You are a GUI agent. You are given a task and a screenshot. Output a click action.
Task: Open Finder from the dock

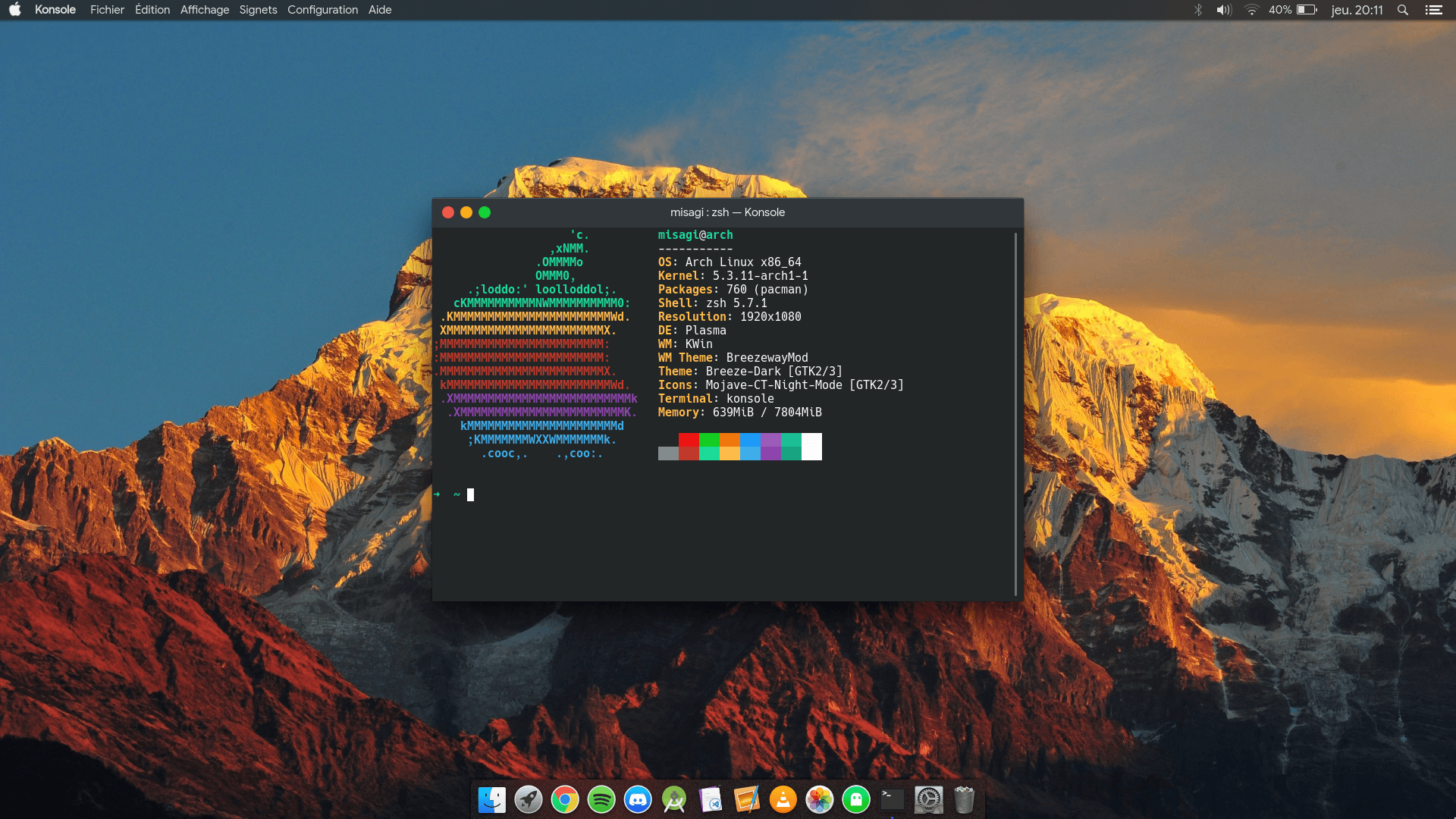click(491, 799)
